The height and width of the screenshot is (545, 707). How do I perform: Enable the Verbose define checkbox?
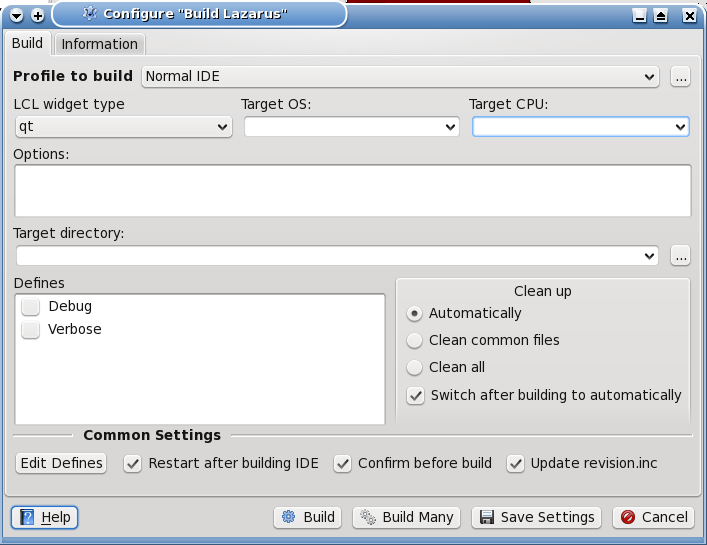(31, 330)
